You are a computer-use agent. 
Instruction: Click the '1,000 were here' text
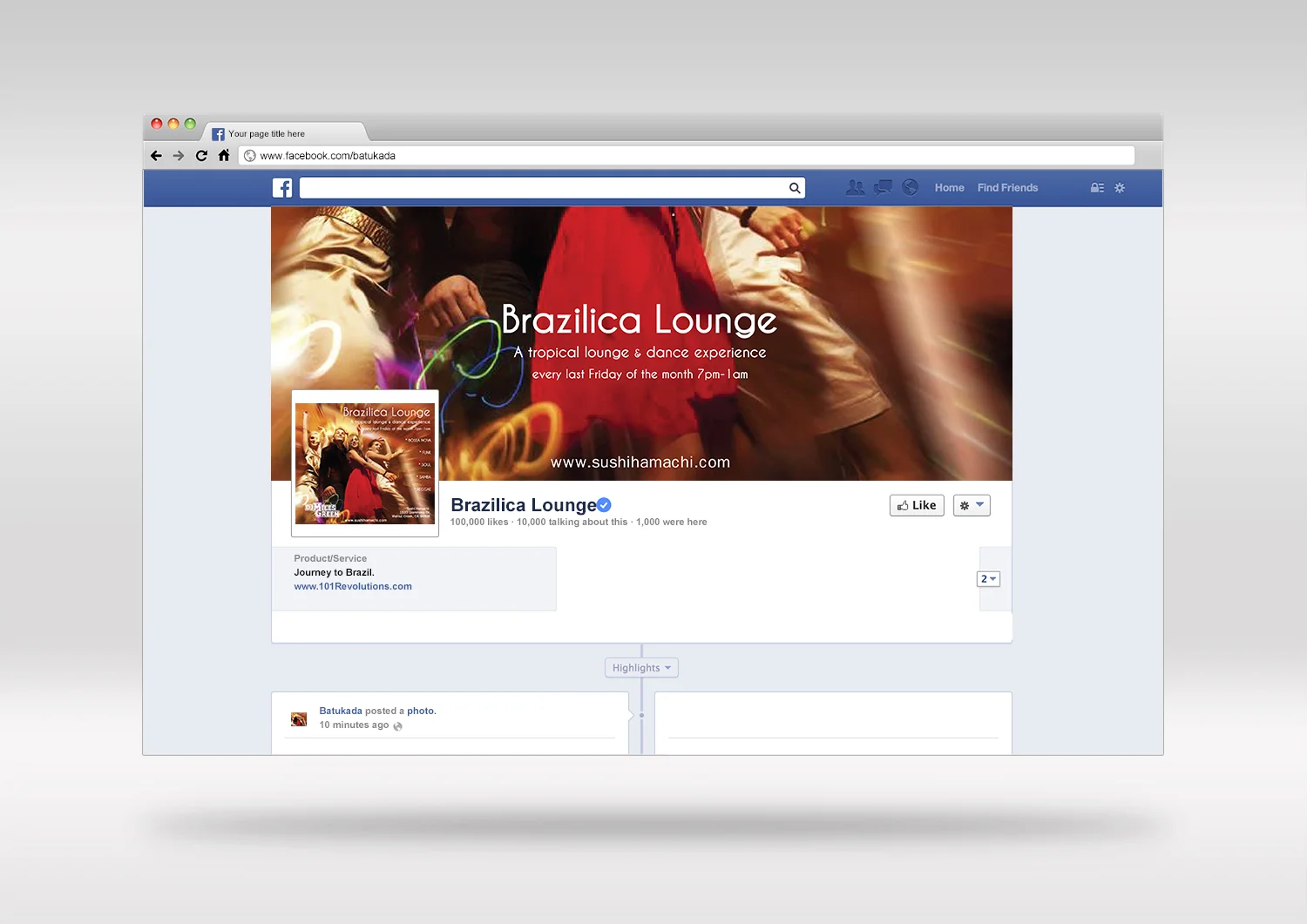pos(672,522)
